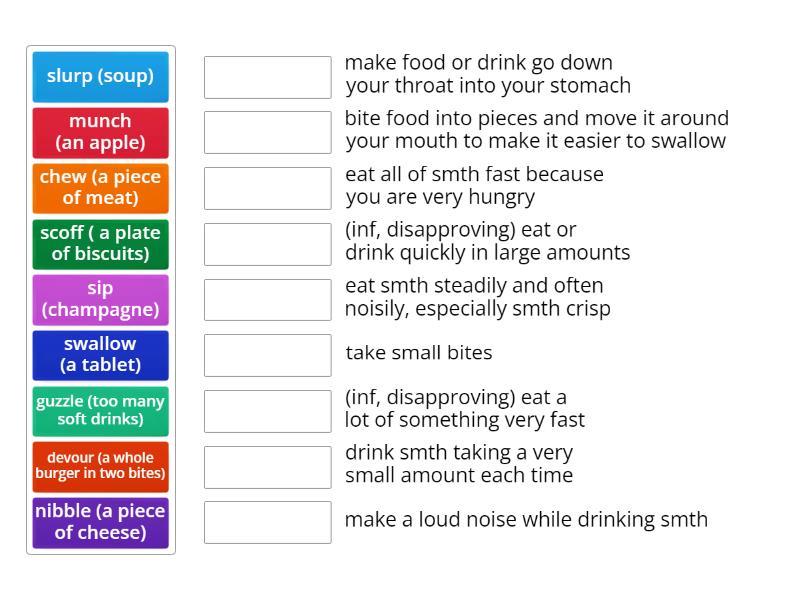The image size is (800, 600).
Task: Click the answer box beside 'eat smth steadily and often noisily'
Action: tap(266, 299)
